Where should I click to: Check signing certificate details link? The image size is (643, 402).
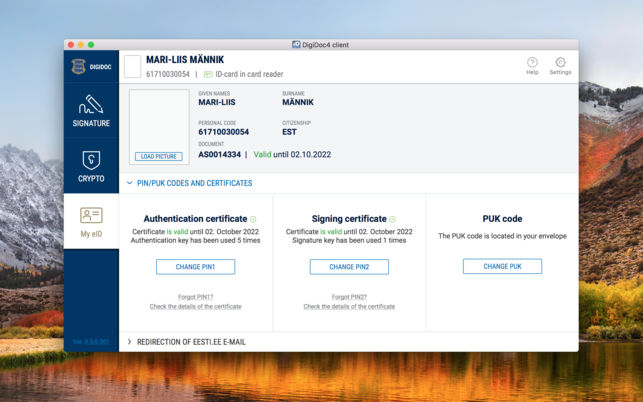[349, 306]
